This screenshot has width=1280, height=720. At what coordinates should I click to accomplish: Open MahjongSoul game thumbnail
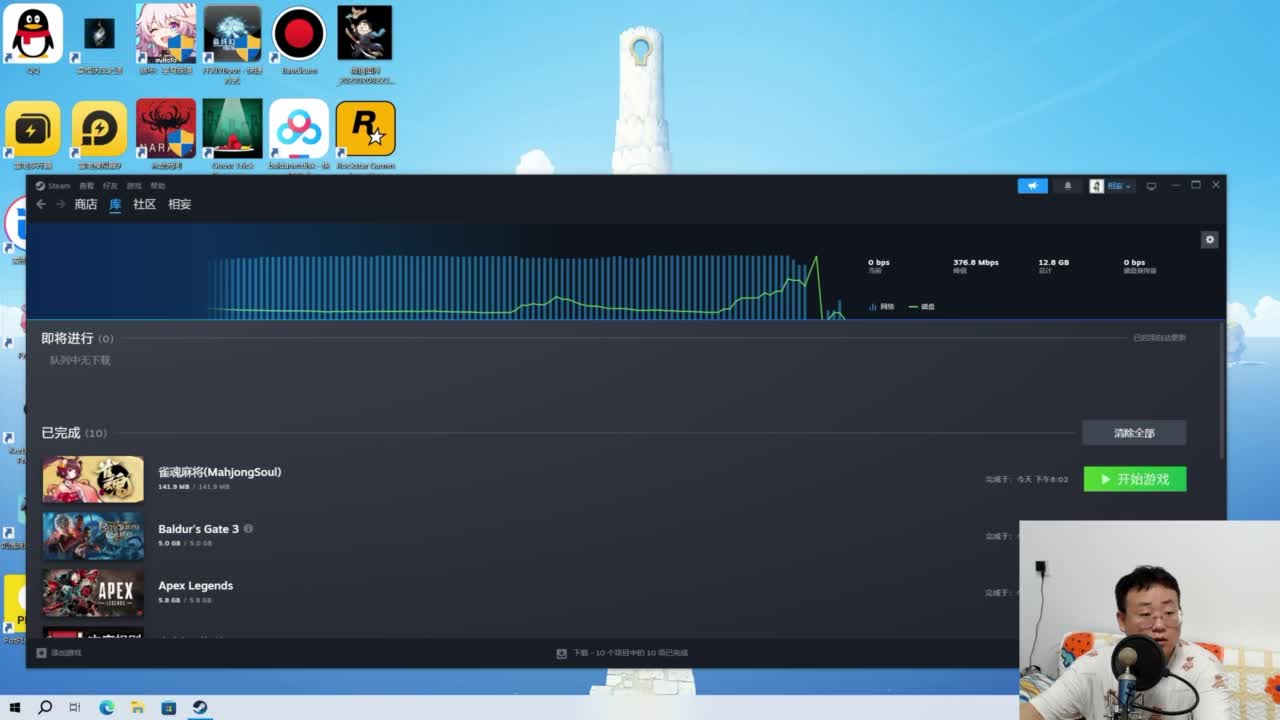pos(93,479)
